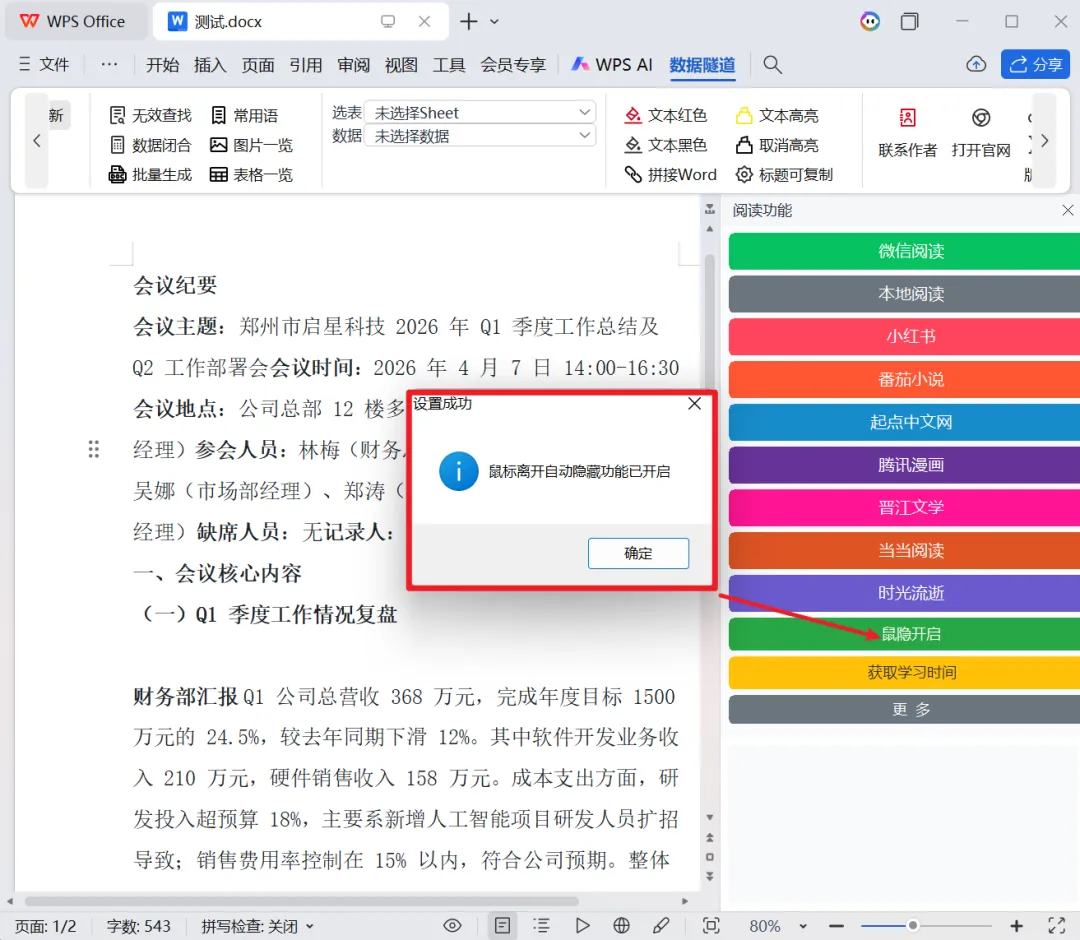The height and width of the screenshot is (940, 1080).
Task: Open a new tab with plus button
Action: (468, 21)
